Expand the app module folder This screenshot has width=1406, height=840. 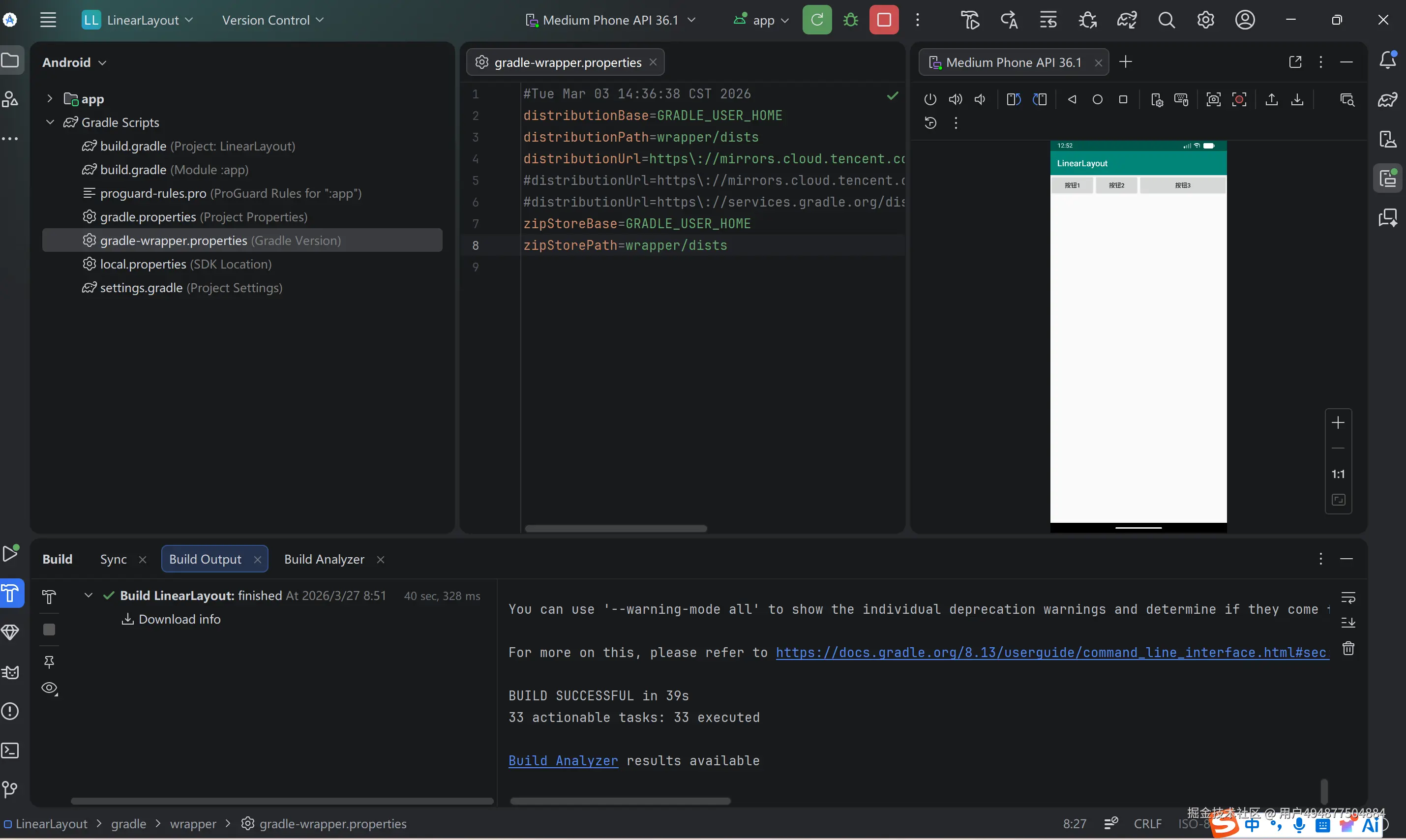click(x=50, y=99)
